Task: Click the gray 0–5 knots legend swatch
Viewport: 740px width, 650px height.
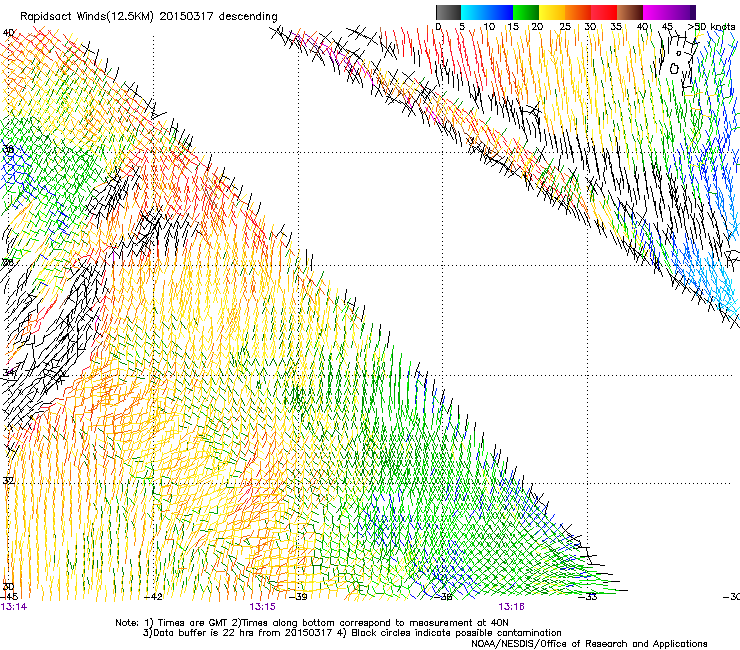Action: [448, 12]
